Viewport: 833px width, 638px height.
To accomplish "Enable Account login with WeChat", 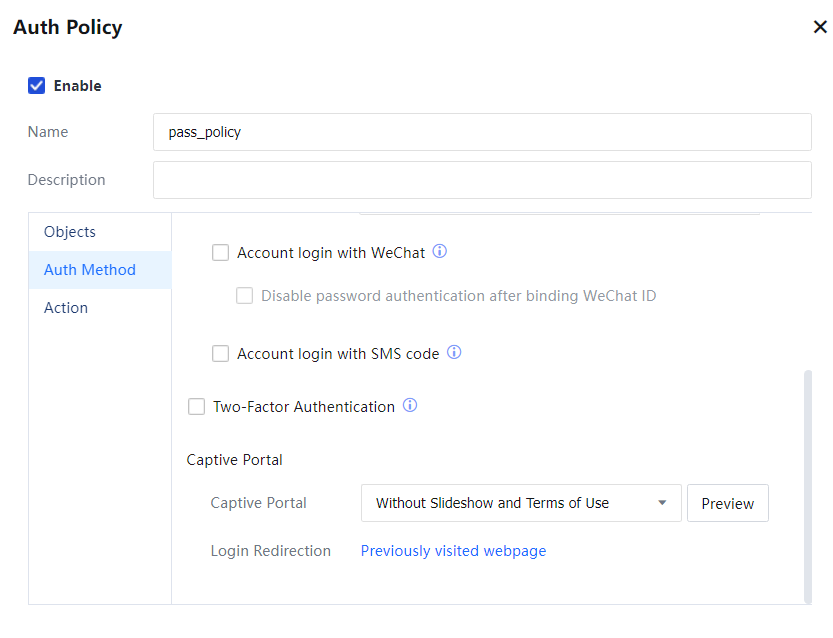I will click(x=221, y=253).
